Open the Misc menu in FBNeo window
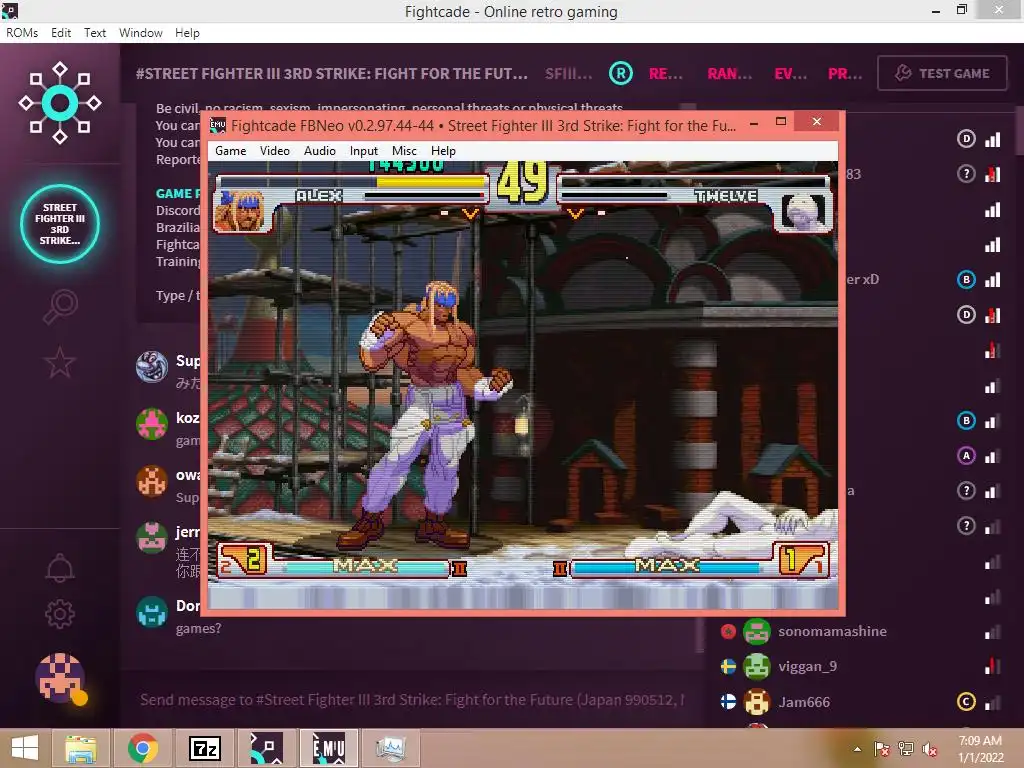This screenshot has height=768, width=1024. click(404, 151)
